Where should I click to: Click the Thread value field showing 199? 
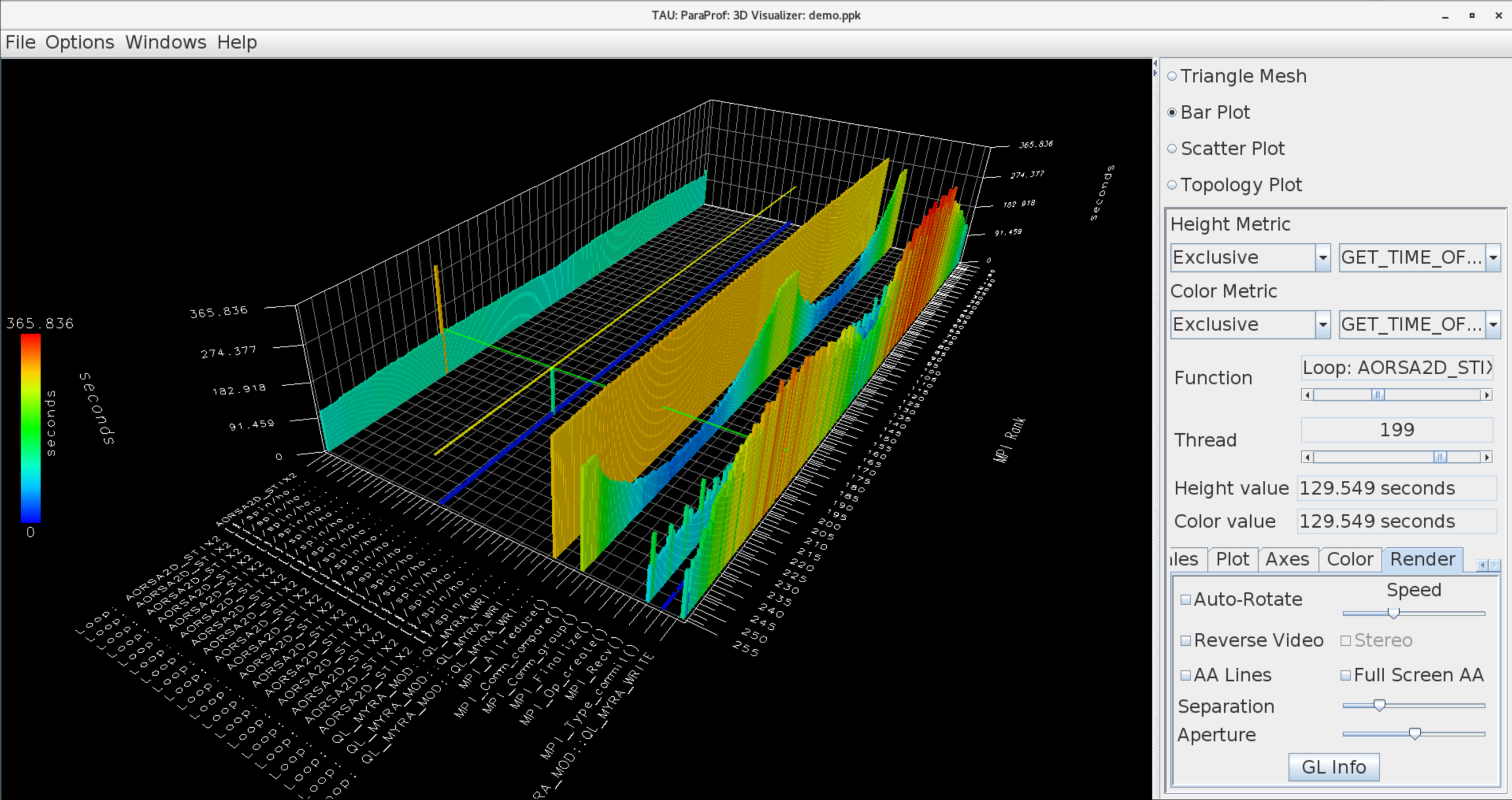pos(1396,430)
